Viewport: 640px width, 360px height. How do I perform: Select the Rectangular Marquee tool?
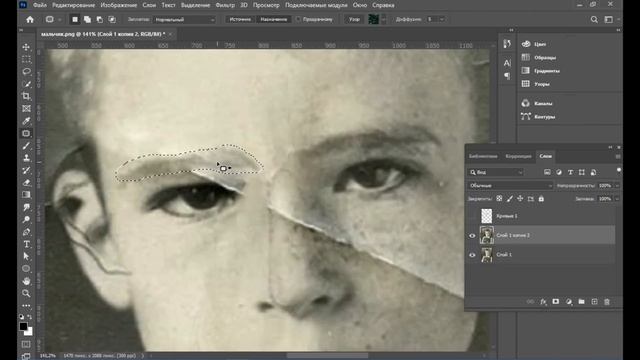click(26, 59)
